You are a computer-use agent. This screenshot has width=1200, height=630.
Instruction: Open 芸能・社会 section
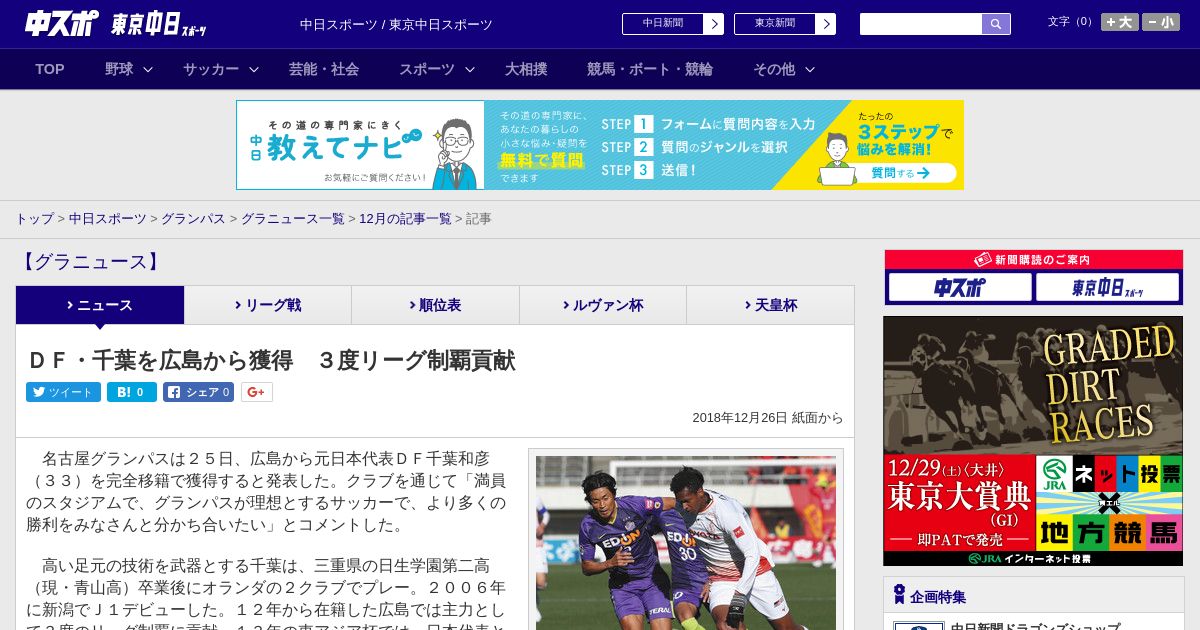click(x=324, y=69)
